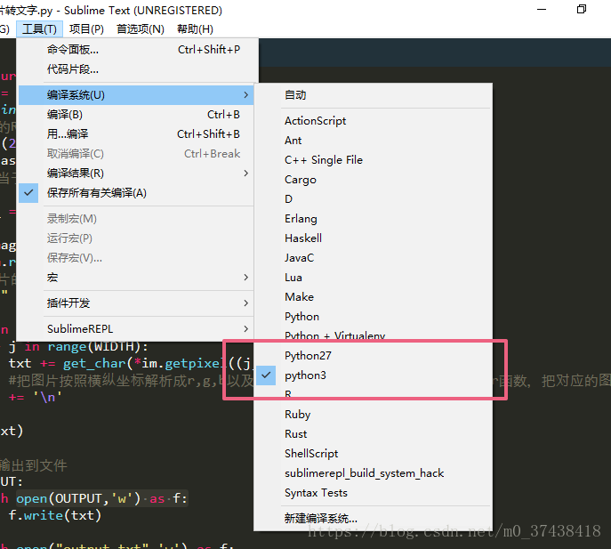Screen dimensions: 611x549
Task: Click 新建编译系统... to create build system
Action: click(320, 519)
